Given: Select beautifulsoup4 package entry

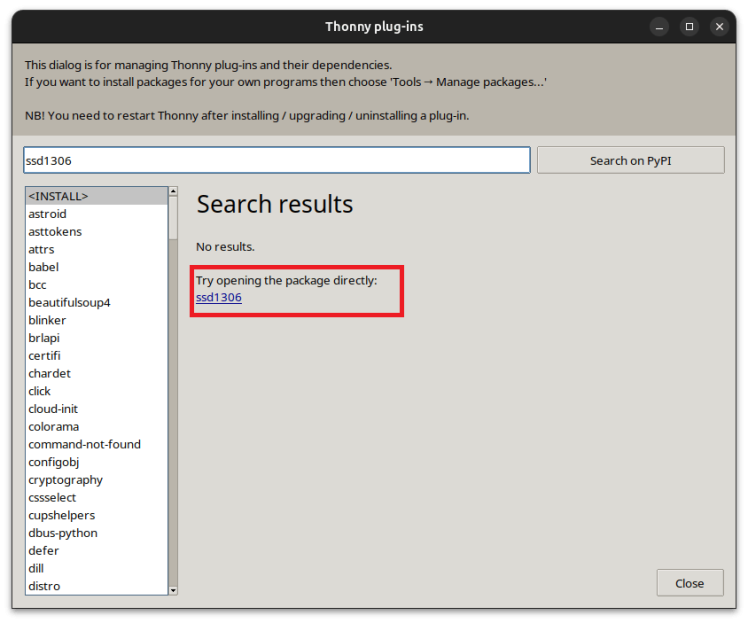Looking at the screenshot, I should (x=97, y=302).
